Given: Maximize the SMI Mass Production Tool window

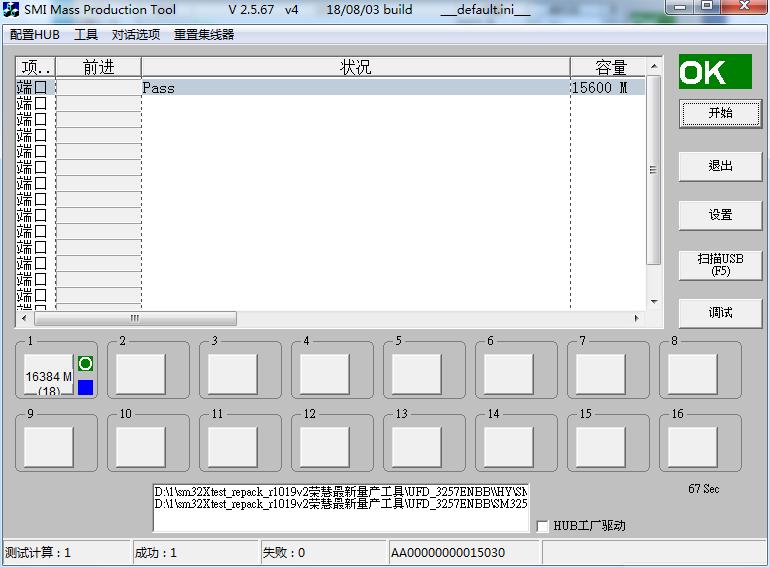Looking at the screenshot, I should [707, 7].
